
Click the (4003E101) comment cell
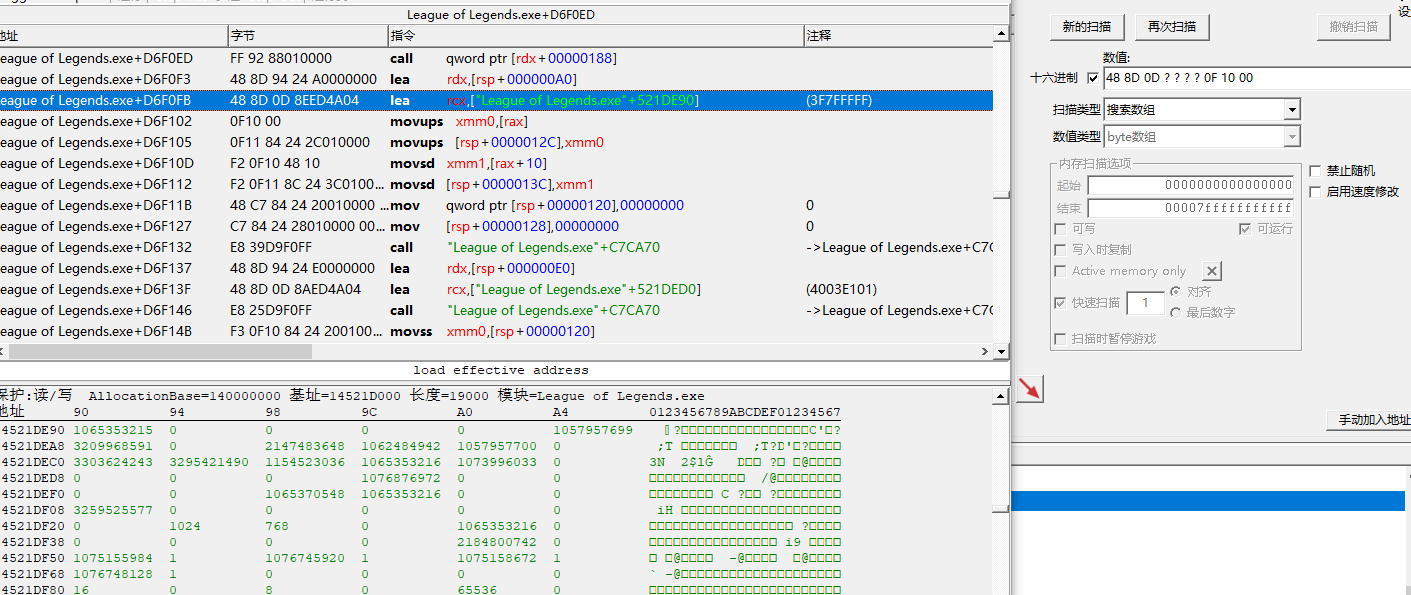point(841,289)
